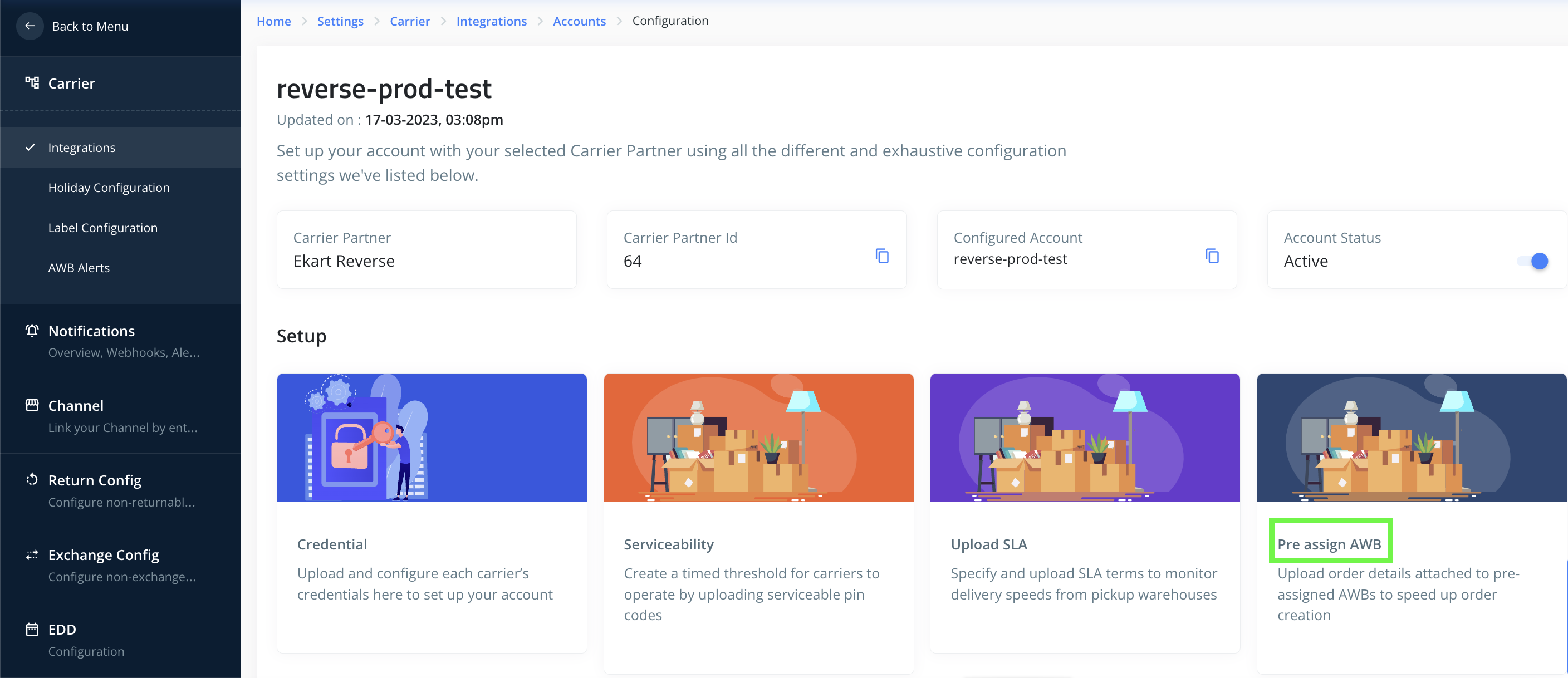Viewport: 1568px width, 678px height.
Task: Copy the Carrier Partner Id value
Action: tap(882, 256)
